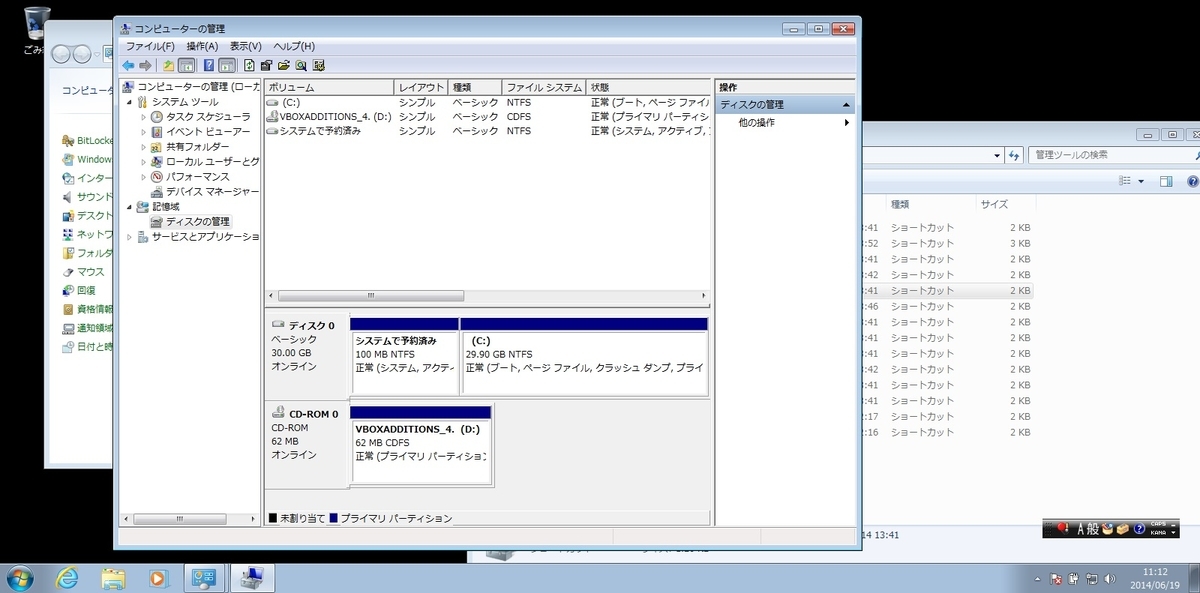
Task: Click the volume speaker icon in the system tray
Action: point(1111,578)
